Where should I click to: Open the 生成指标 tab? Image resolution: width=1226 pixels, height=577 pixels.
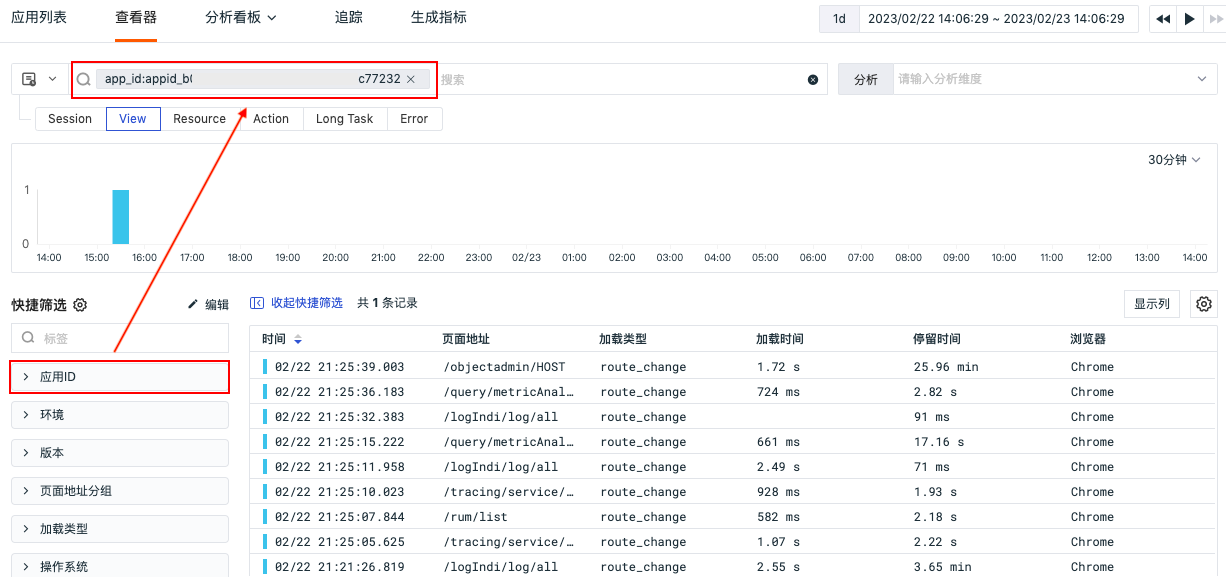point(439,18)
